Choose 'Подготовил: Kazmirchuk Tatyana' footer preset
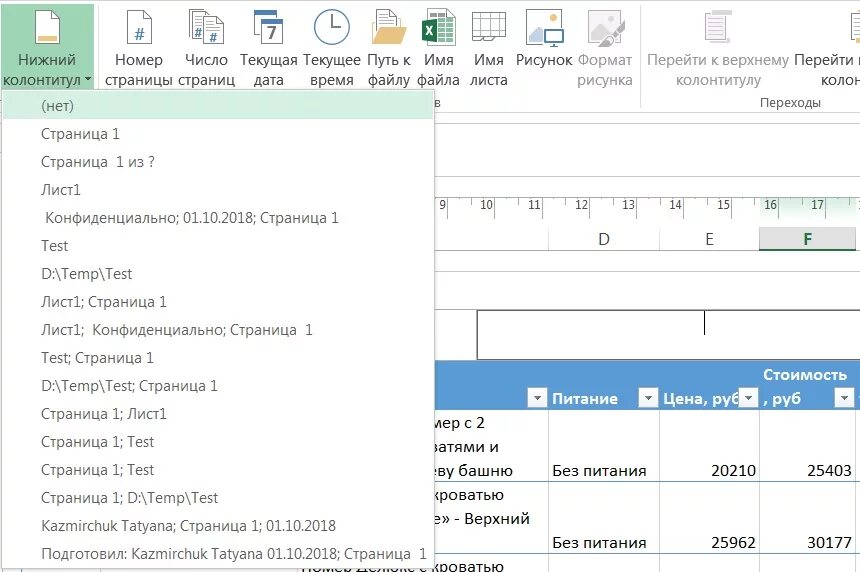The width and height of the screenshot is (860, 572). [218, 553]
